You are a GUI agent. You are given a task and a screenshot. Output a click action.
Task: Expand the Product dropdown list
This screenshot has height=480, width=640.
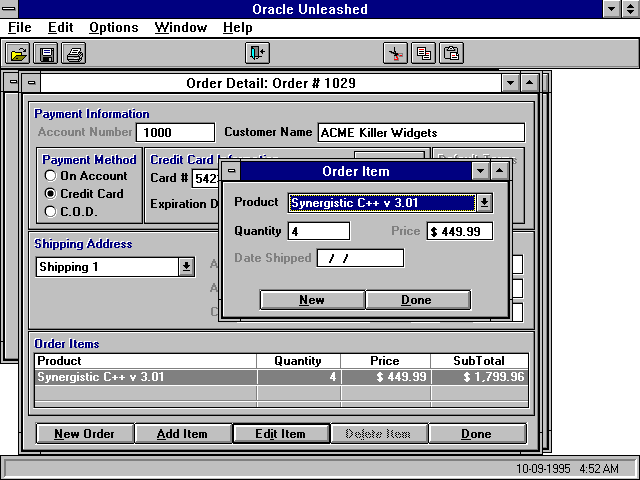click(x=484, y=203)
